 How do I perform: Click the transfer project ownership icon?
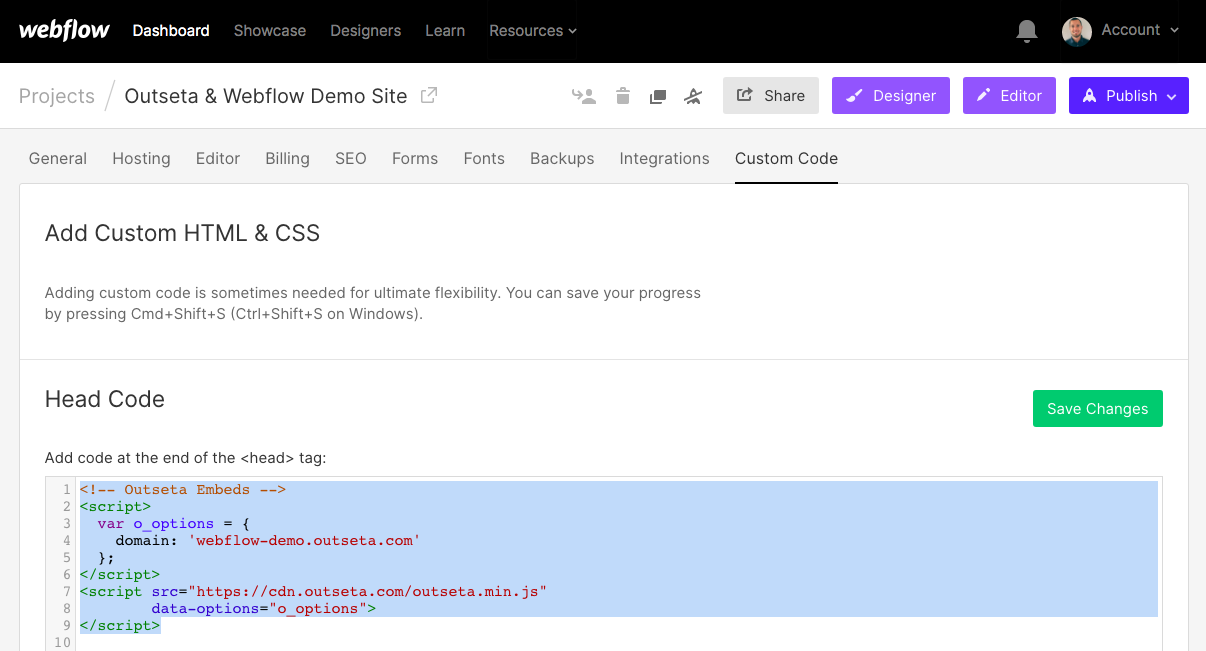click(584, 95)
